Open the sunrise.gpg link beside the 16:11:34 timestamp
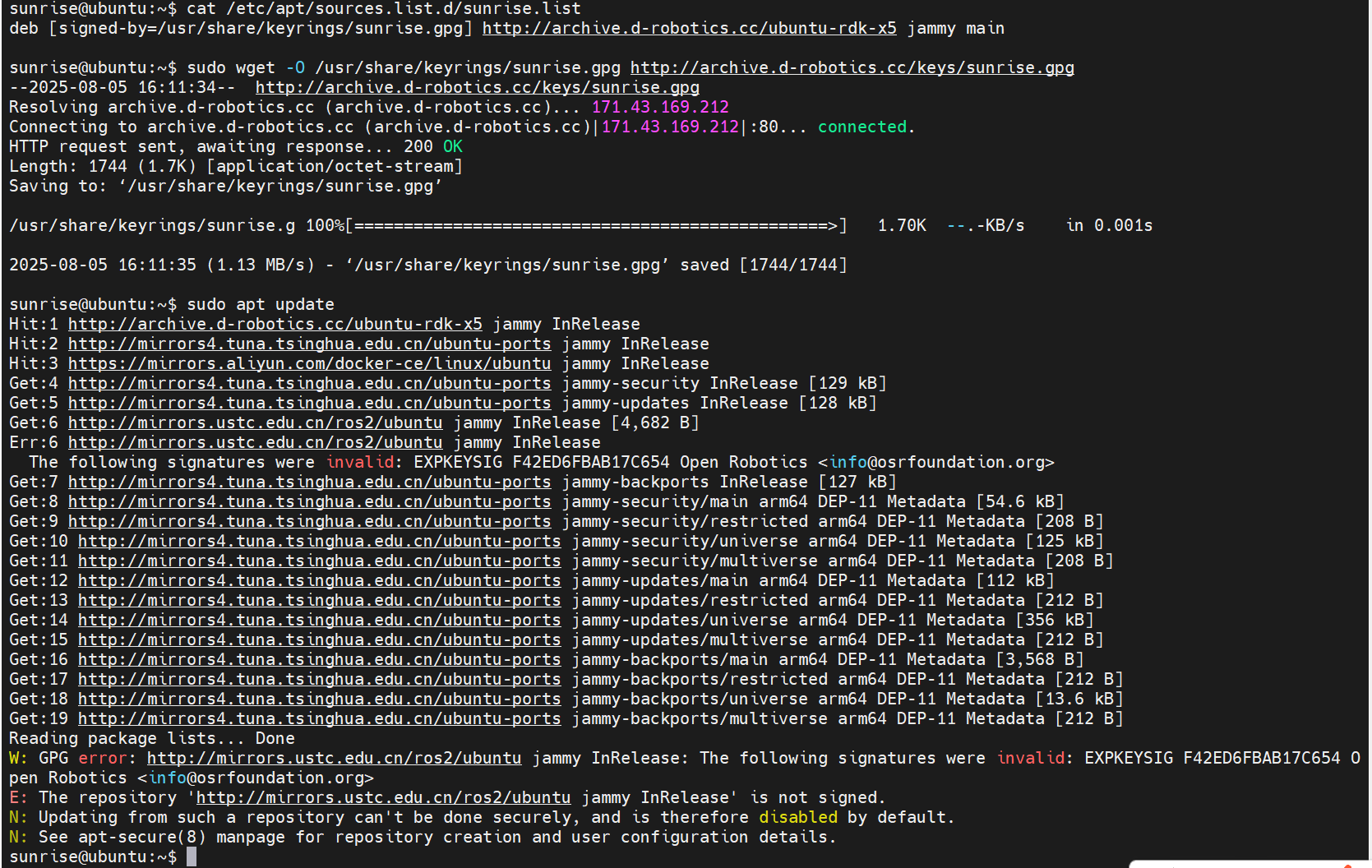This screenshot has height=868, width=1372. (x=477, y=88)
